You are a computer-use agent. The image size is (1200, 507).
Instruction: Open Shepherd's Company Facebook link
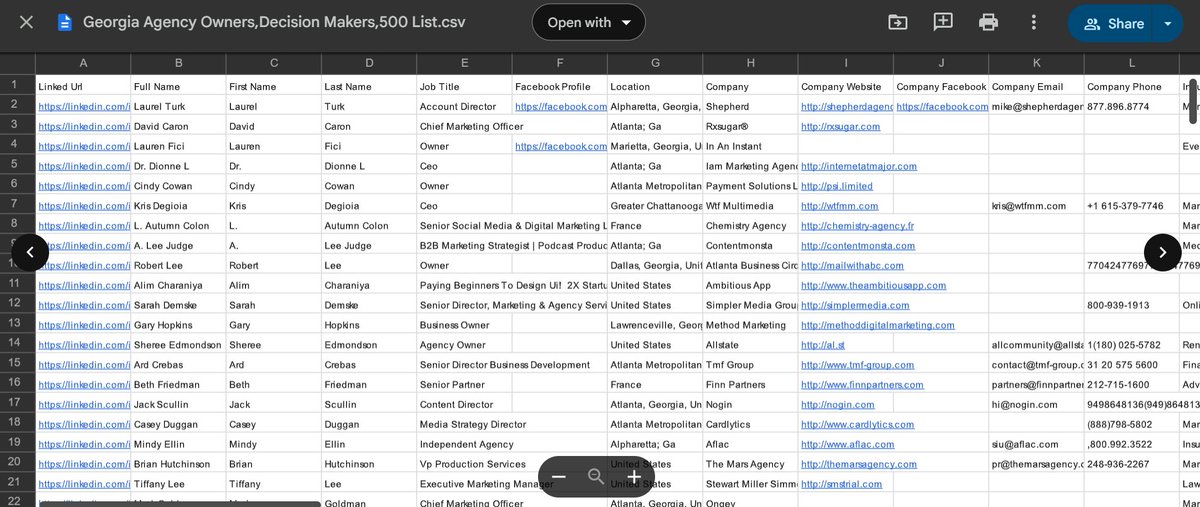(941, 106)
